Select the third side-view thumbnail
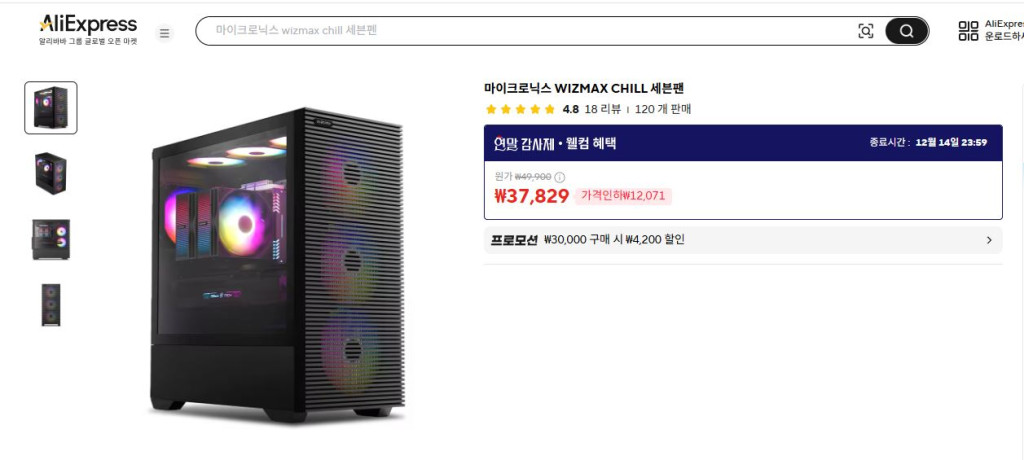This screenshot has height=460, width=1024. coord(51,239)
